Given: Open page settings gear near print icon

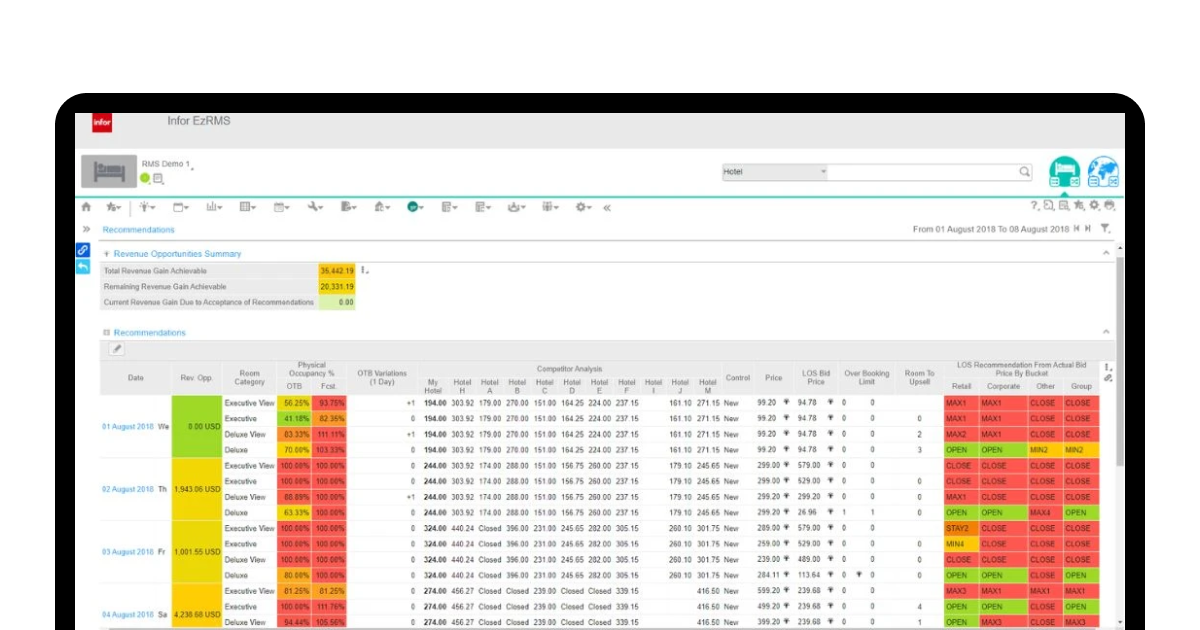Looking at the screenshot, I should point(1094,205).
